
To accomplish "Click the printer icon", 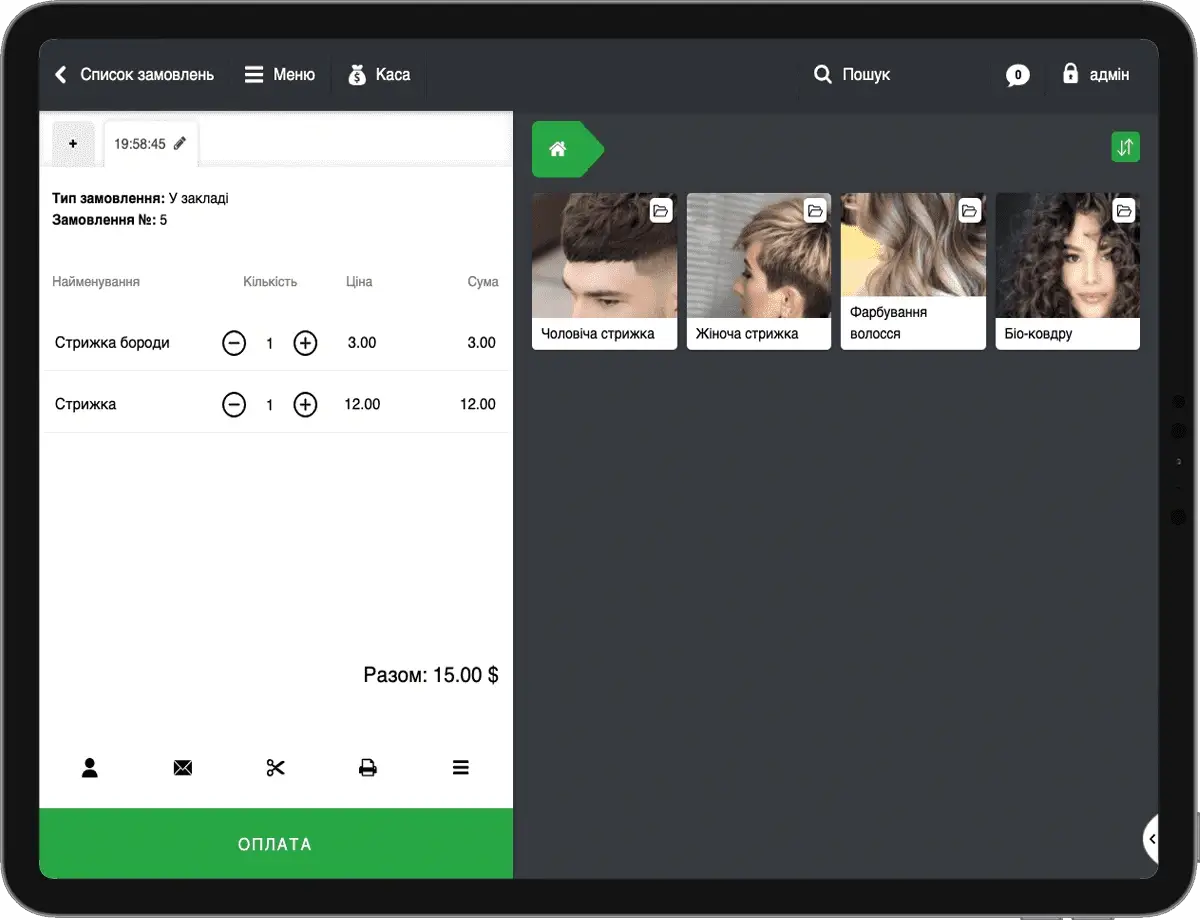I will coord(368,768).
